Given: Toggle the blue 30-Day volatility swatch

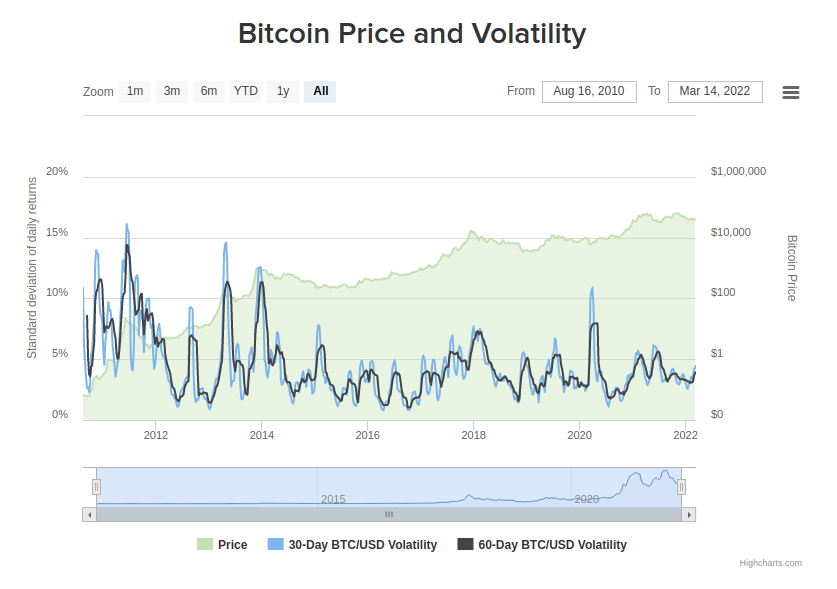Looking at the screenshot, I should (x=275, y=544).
